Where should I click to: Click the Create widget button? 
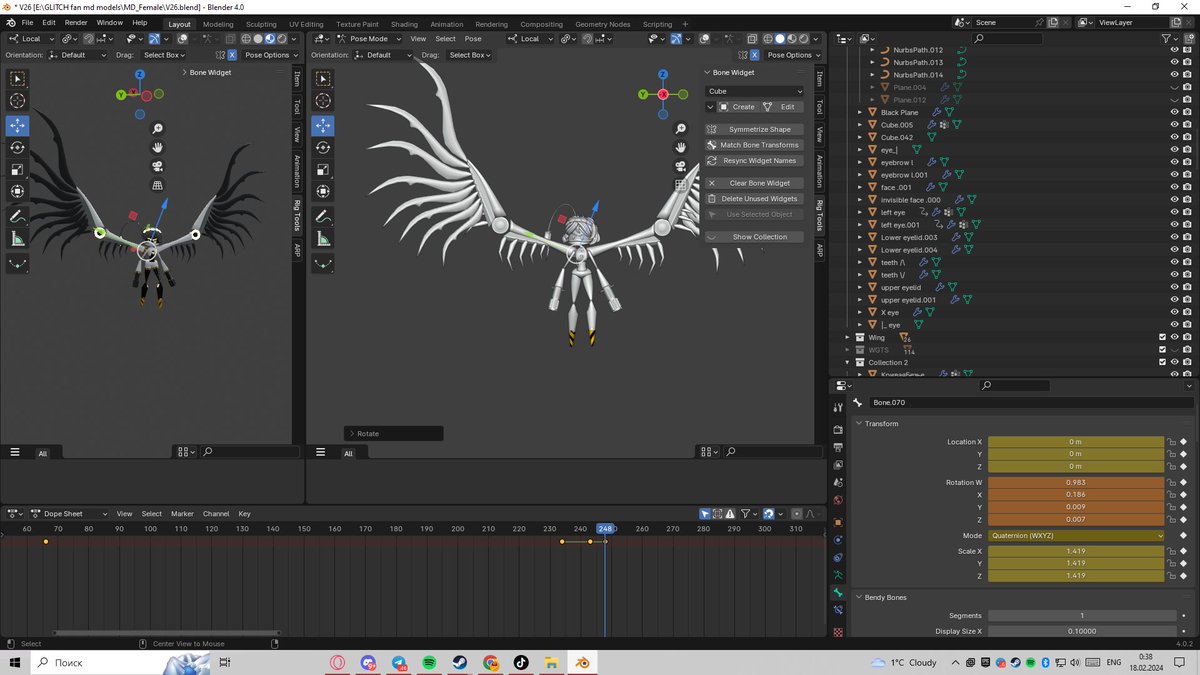[x=737, y=107]
